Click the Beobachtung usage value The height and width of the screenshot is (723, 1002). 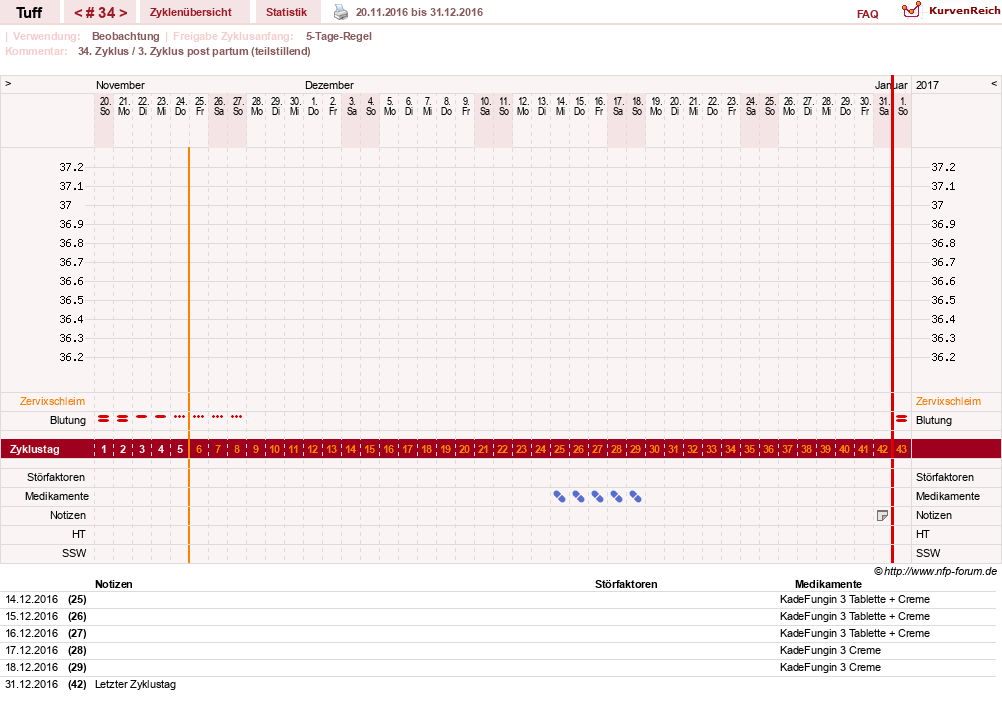click(126, 36)
